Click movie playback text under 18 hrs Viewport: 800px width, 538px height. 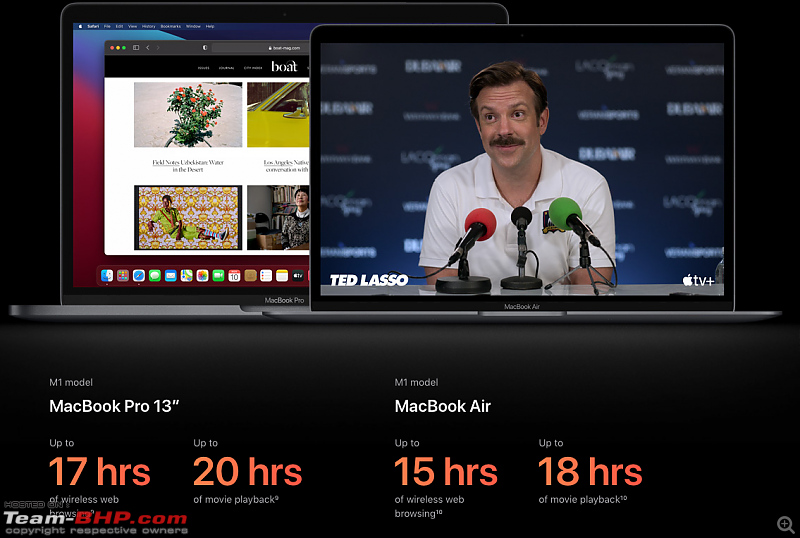(583, 500)
